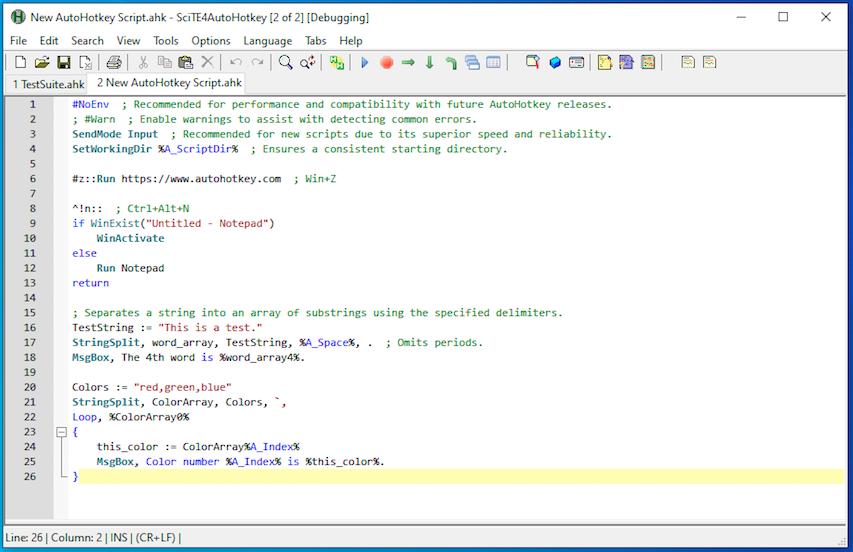
Task: Cut selection with scissors icon
Action: coord(143,63)
